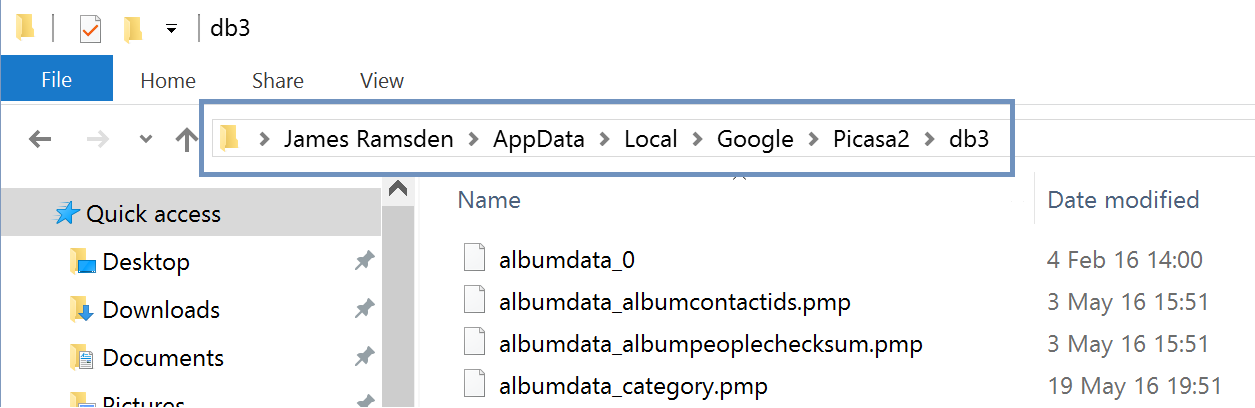This screenshot has height=408, width=1255.
Task: Click the Documents folder icon in sidebar
Action: 83,357
